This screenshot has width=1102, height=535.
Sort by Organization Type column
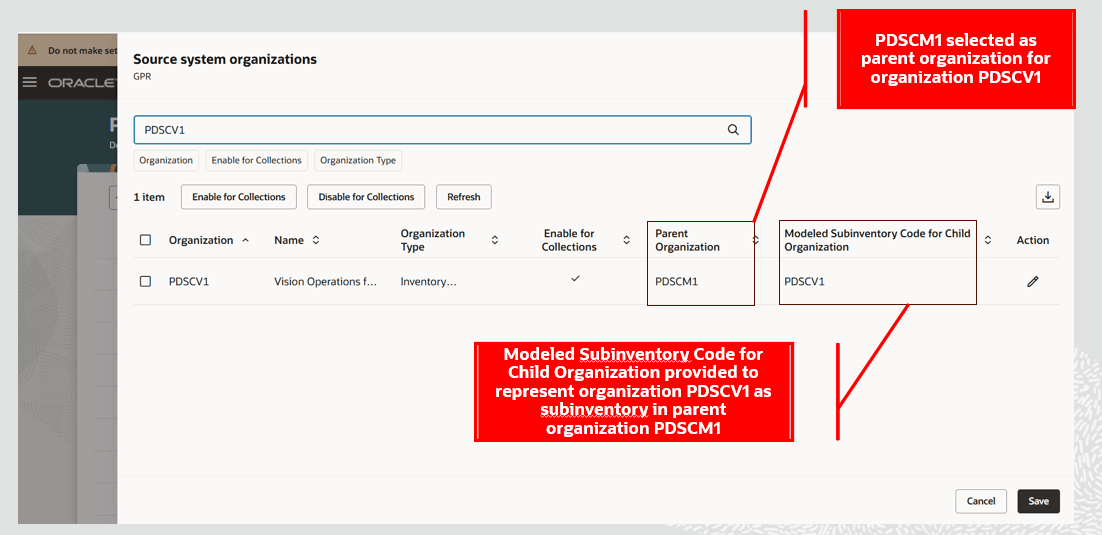coord(495,240)
